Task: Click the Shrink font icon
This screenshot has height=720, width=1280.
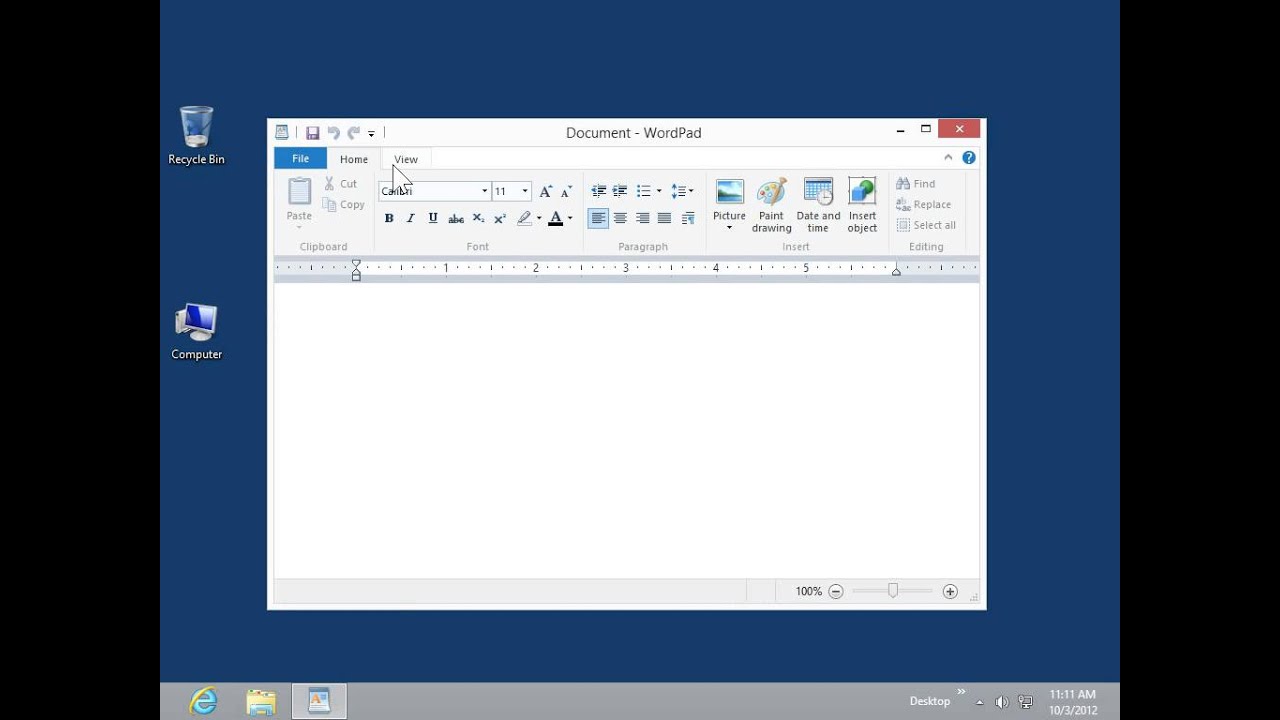Action: (566, 191)
